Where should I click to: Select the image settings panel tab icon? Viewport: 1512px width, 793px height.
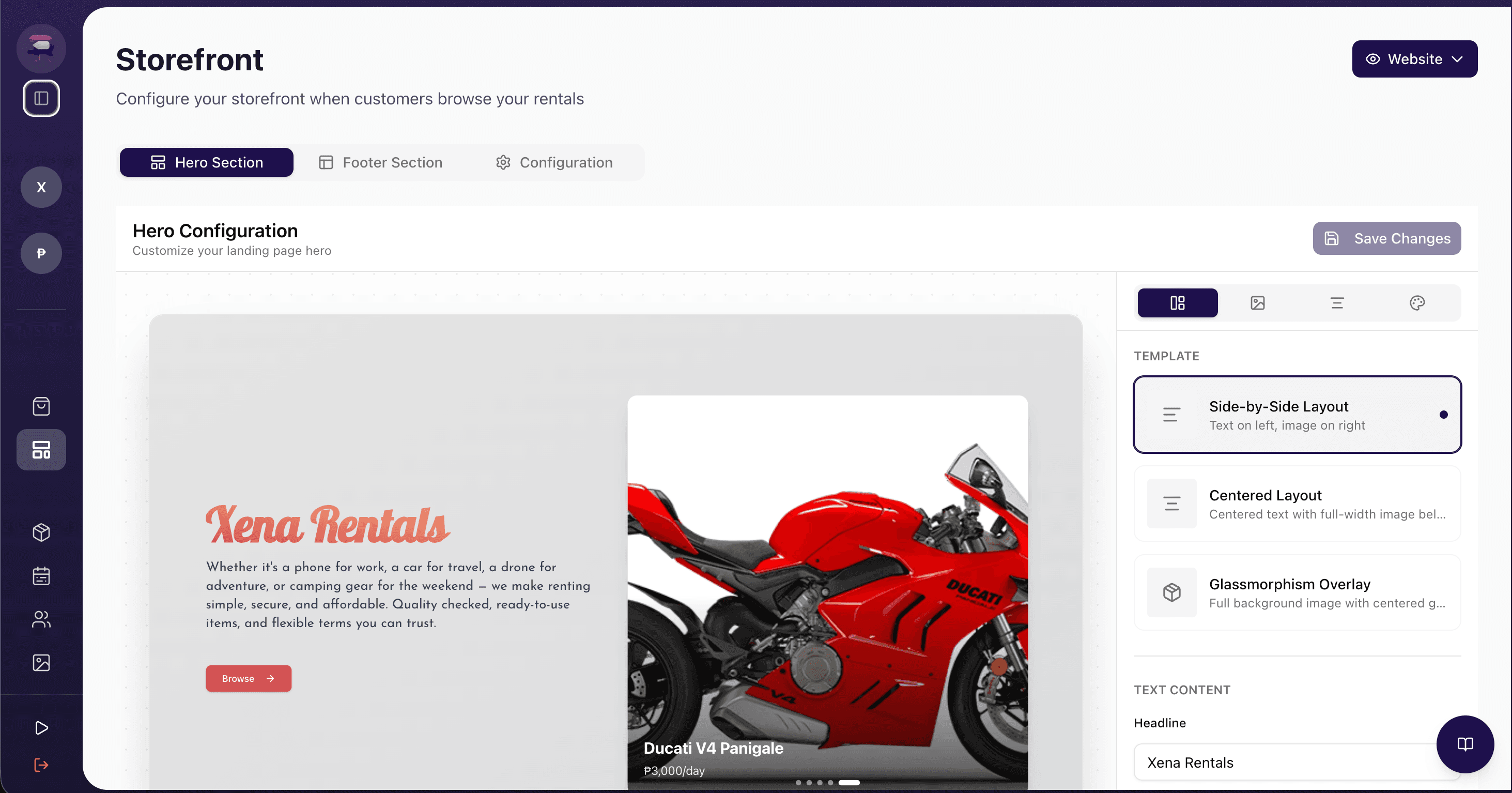pos(1257,303)
